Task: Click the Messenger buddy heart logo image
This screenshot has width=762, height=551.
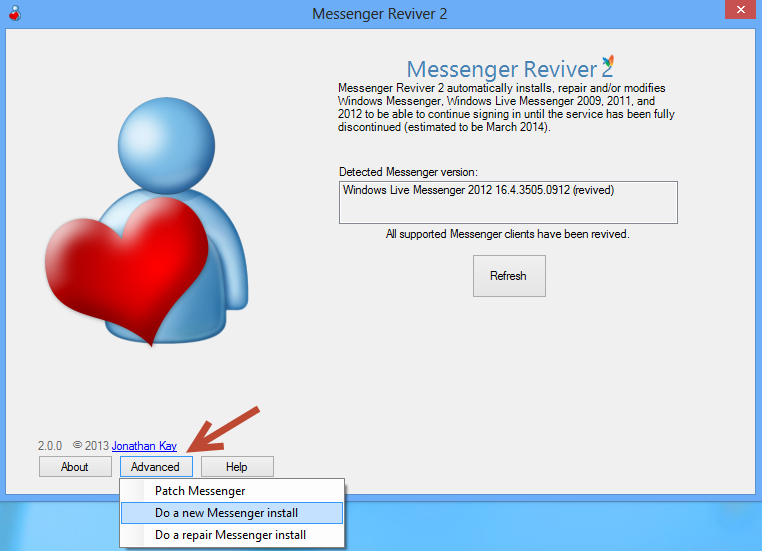Action: [146, 222]
